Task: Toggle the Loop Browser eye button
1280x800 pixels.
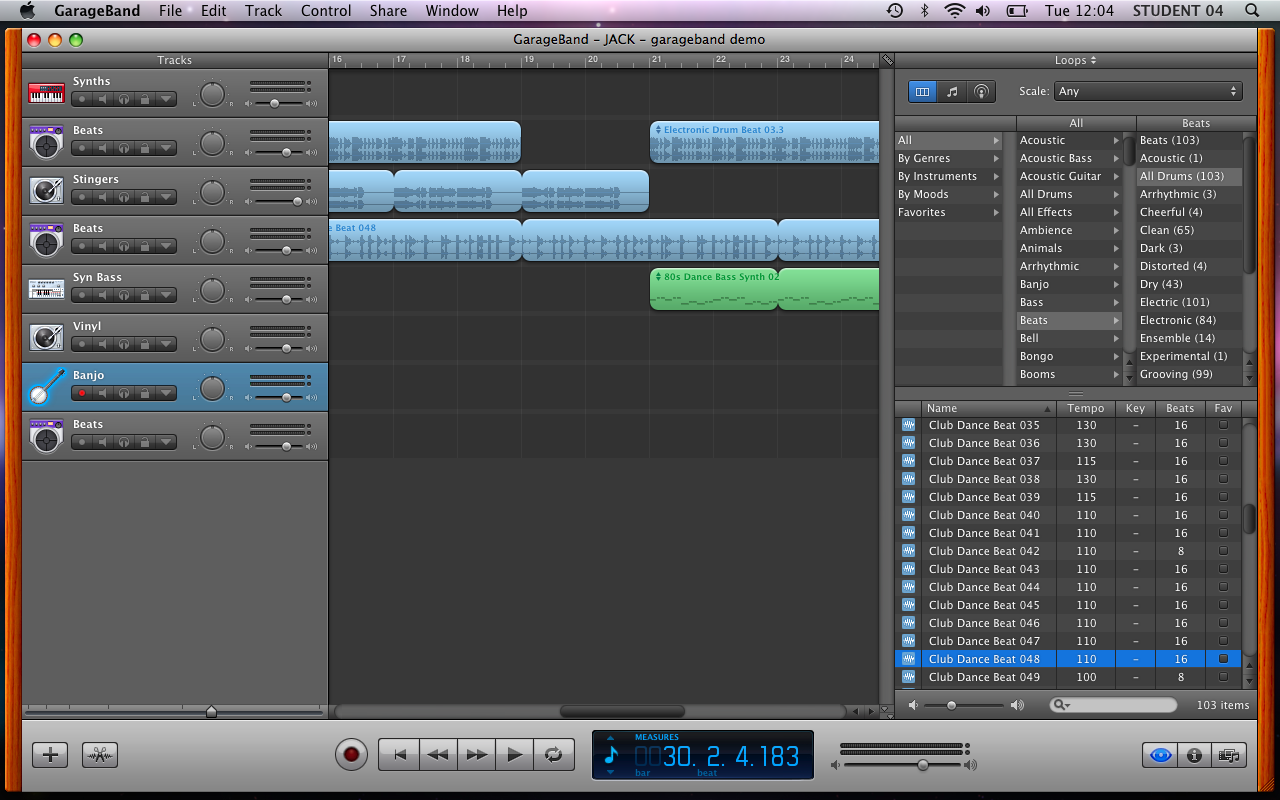Action: pos(1160,755)
